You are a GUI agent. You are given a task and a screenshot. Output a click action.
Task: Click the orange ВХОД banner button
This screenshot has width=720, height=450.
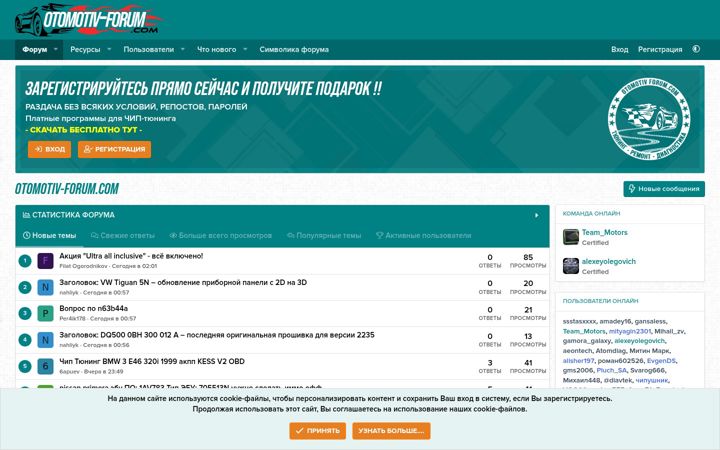[x=50, y=149]
